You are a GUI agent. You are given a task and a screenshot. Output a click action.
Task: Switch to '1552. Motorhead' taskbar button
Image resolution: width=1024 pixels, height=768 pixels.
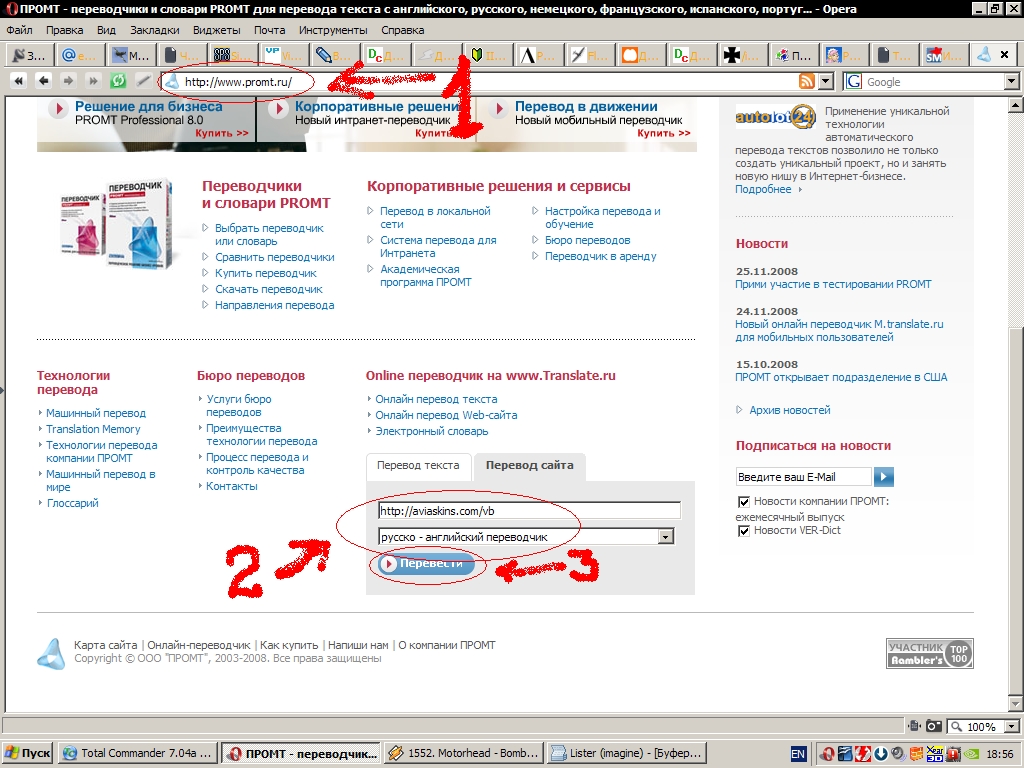tap(464, 754)
